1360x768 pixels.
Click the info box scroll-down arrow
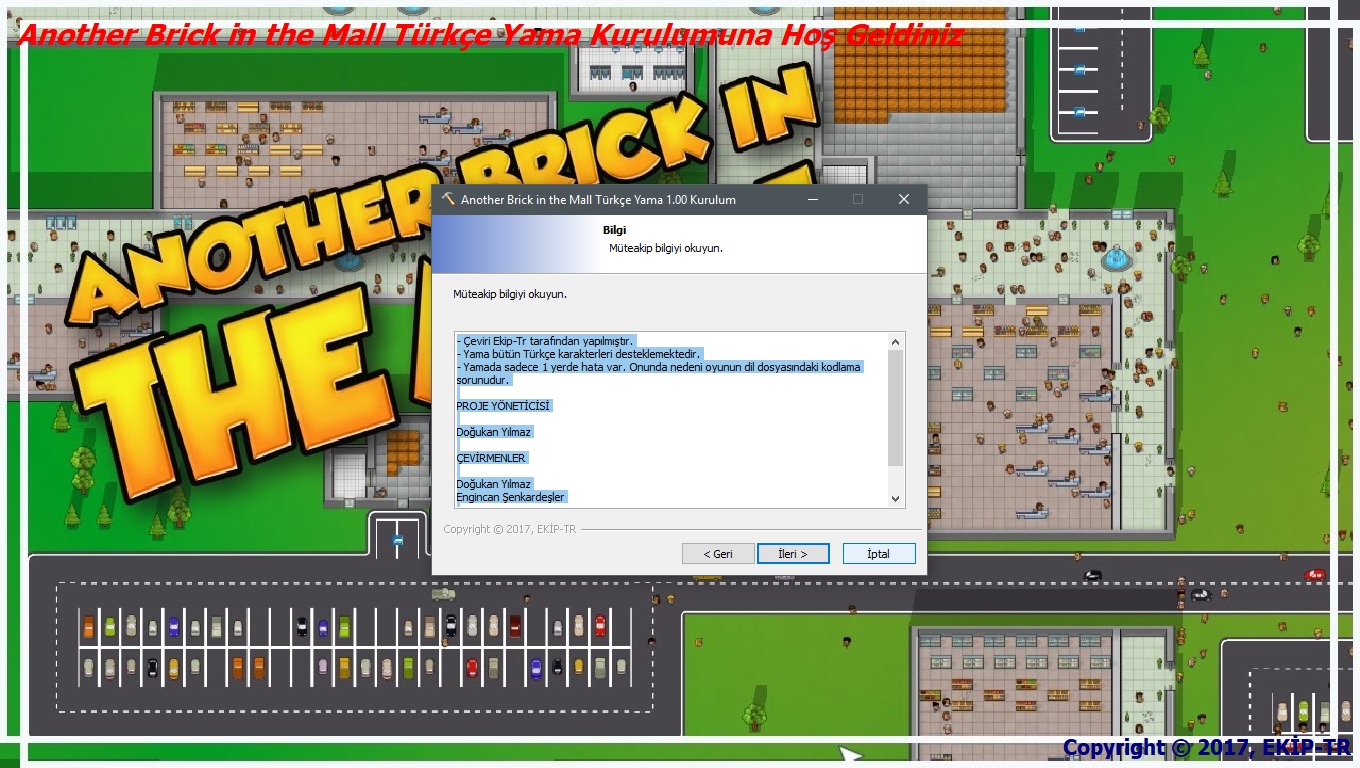pyautogui.click(x=896, y=498)
